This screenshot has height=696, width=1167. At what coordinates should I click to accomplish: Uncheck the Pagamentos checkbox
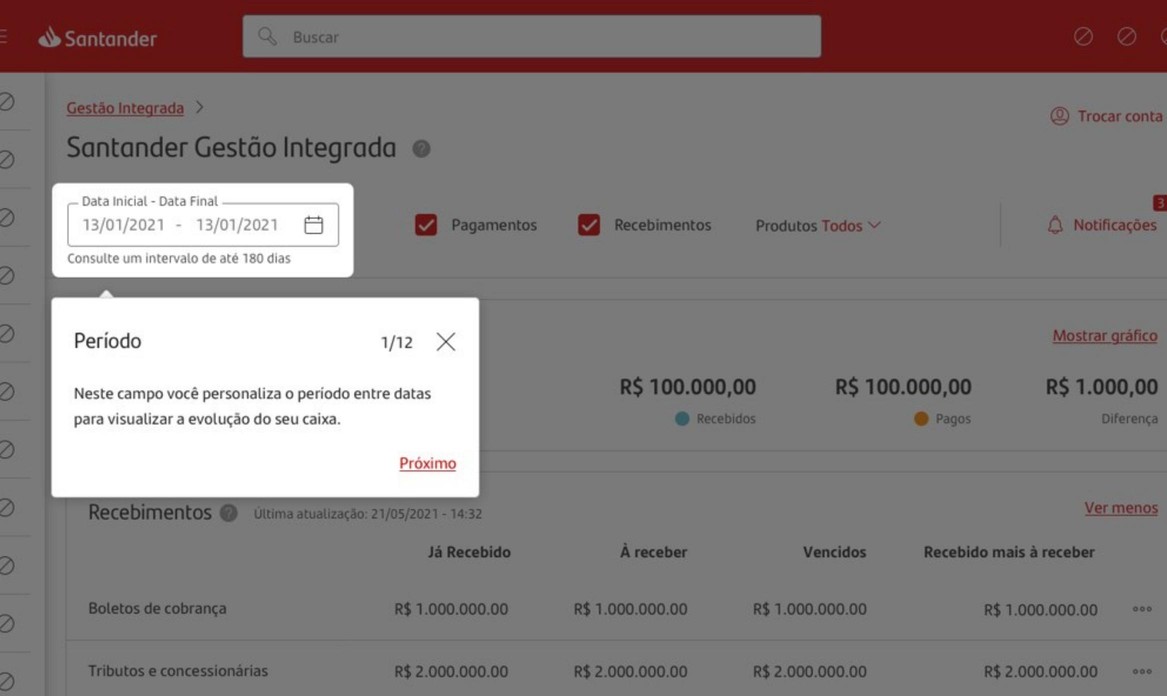pyautogui.click(x=426, y=225)
